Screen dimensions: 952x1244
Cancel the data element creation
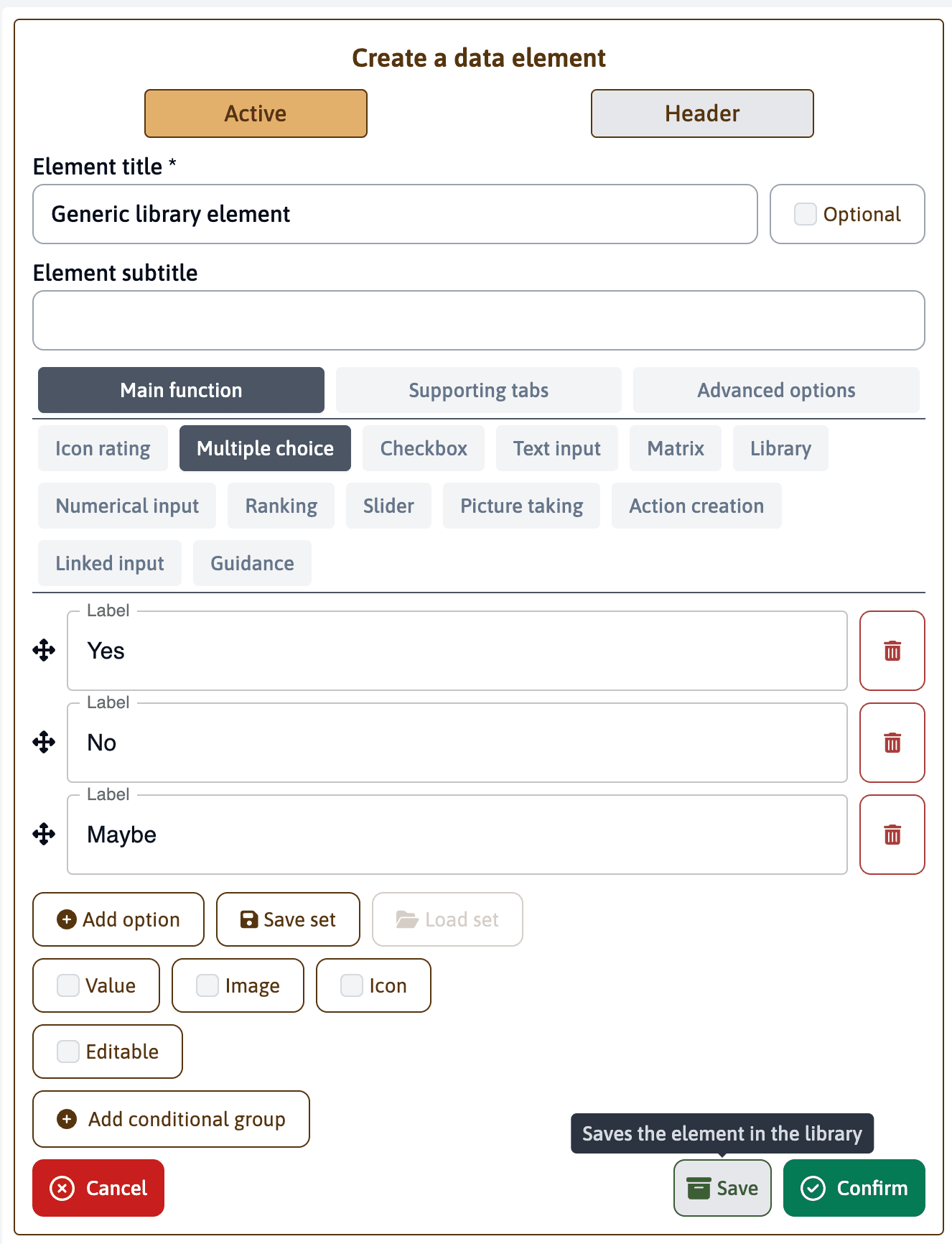point(98,1188)
